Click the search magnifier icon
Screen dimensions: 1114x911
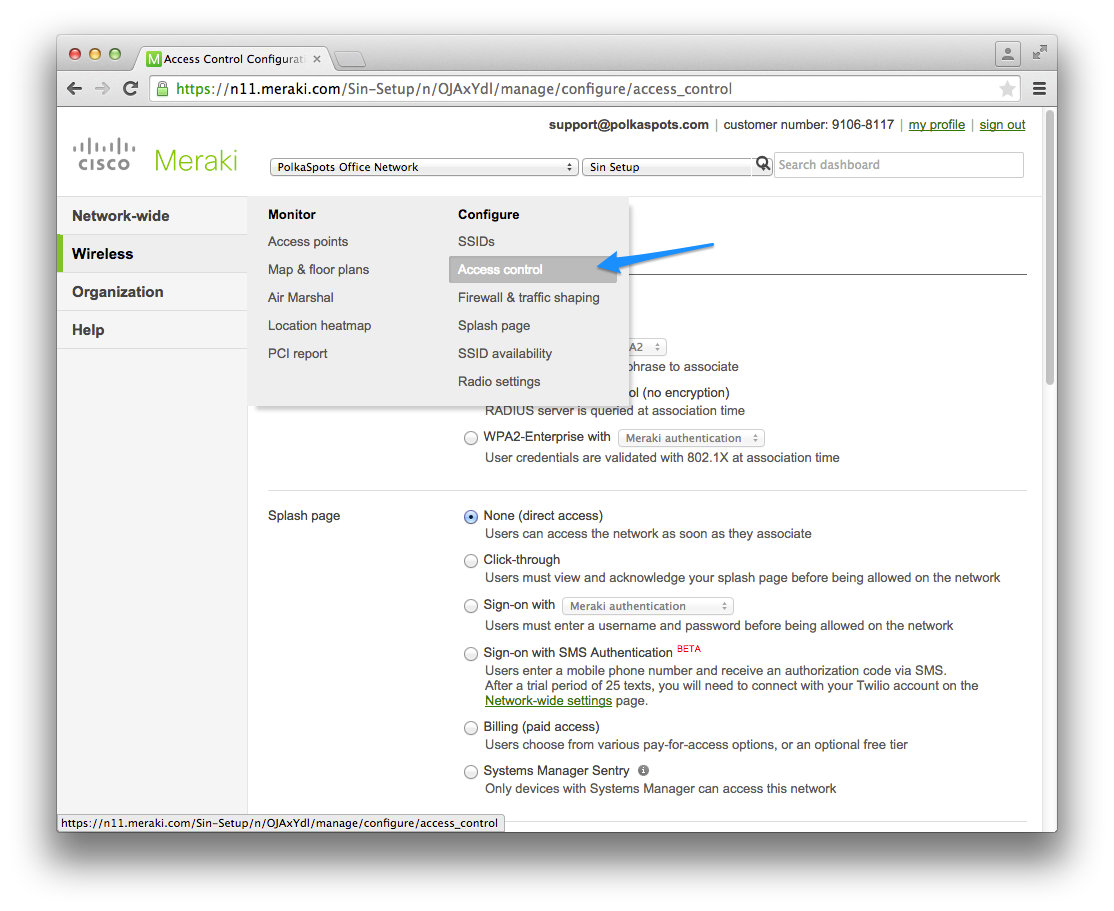pos(762,165)
